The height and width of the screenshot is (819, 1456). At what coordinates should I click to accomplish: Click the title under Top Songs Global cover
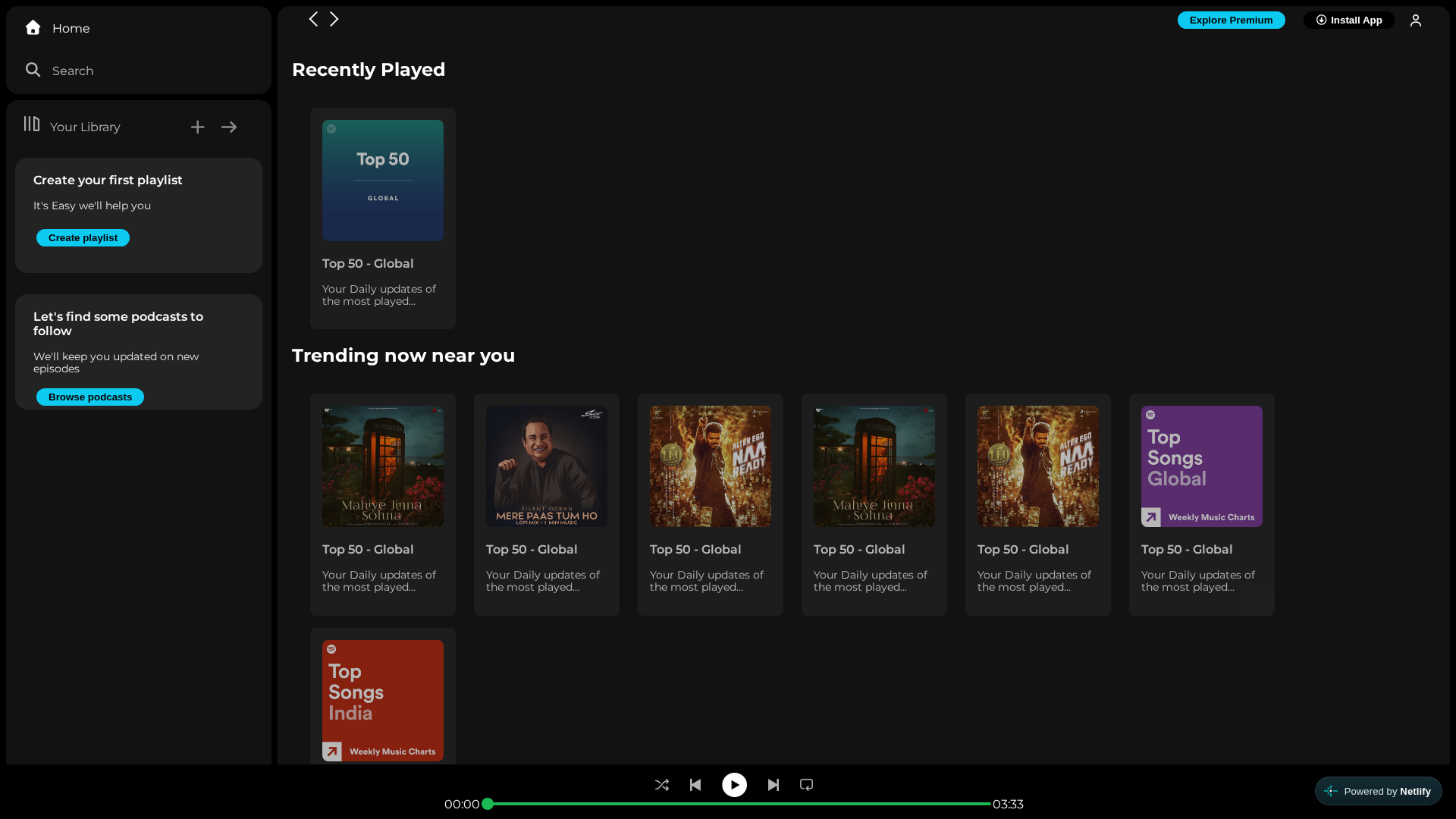tap(1187, 549)
